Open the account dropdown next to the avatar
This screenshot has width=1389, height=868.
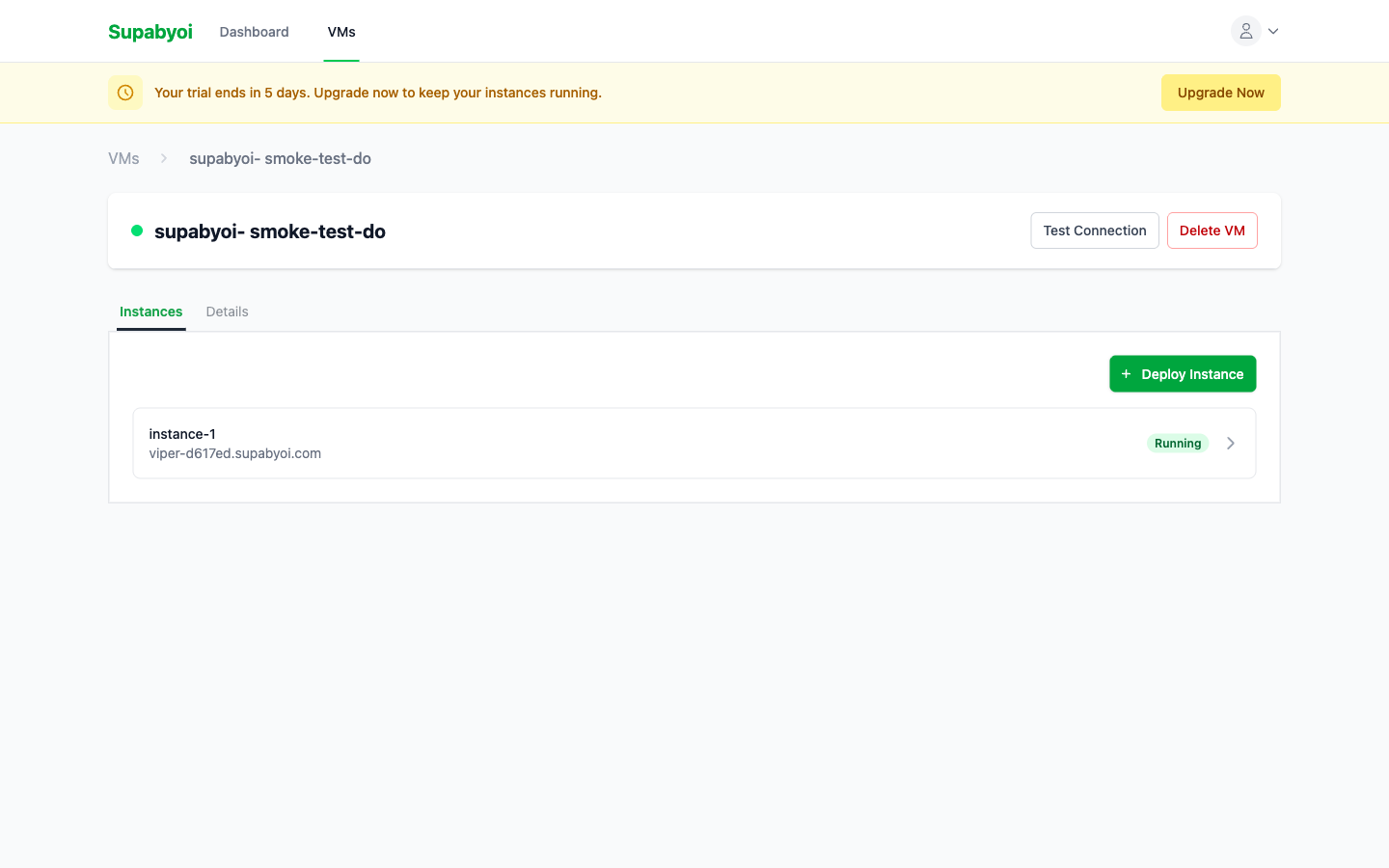pos(1272,31)
